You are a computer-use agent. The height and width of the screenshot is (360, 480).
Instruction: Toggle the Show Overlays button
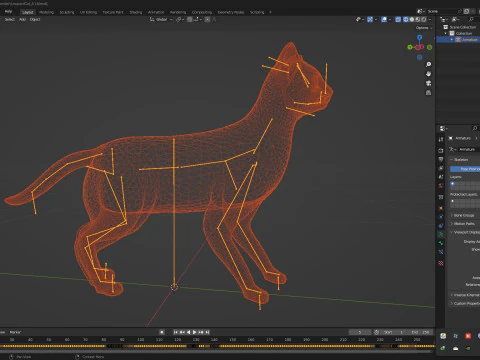[x=384, y=19]
